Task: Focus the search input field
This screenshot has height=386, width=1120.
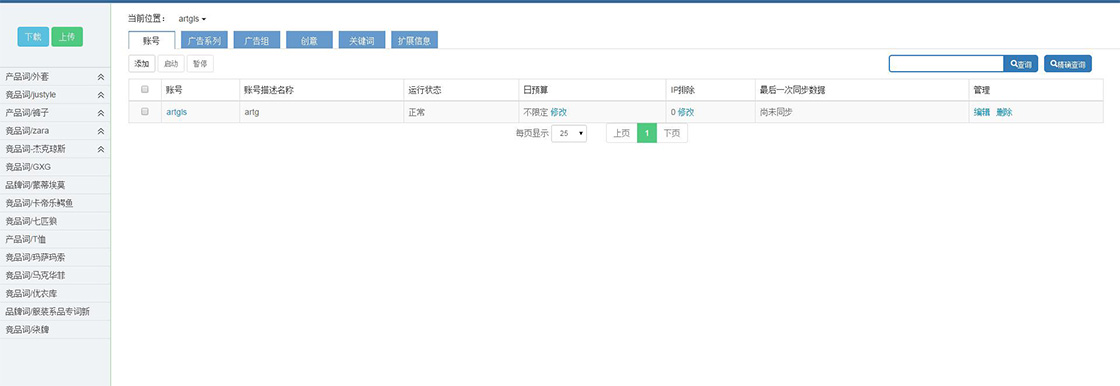Action: click(946, 64)
